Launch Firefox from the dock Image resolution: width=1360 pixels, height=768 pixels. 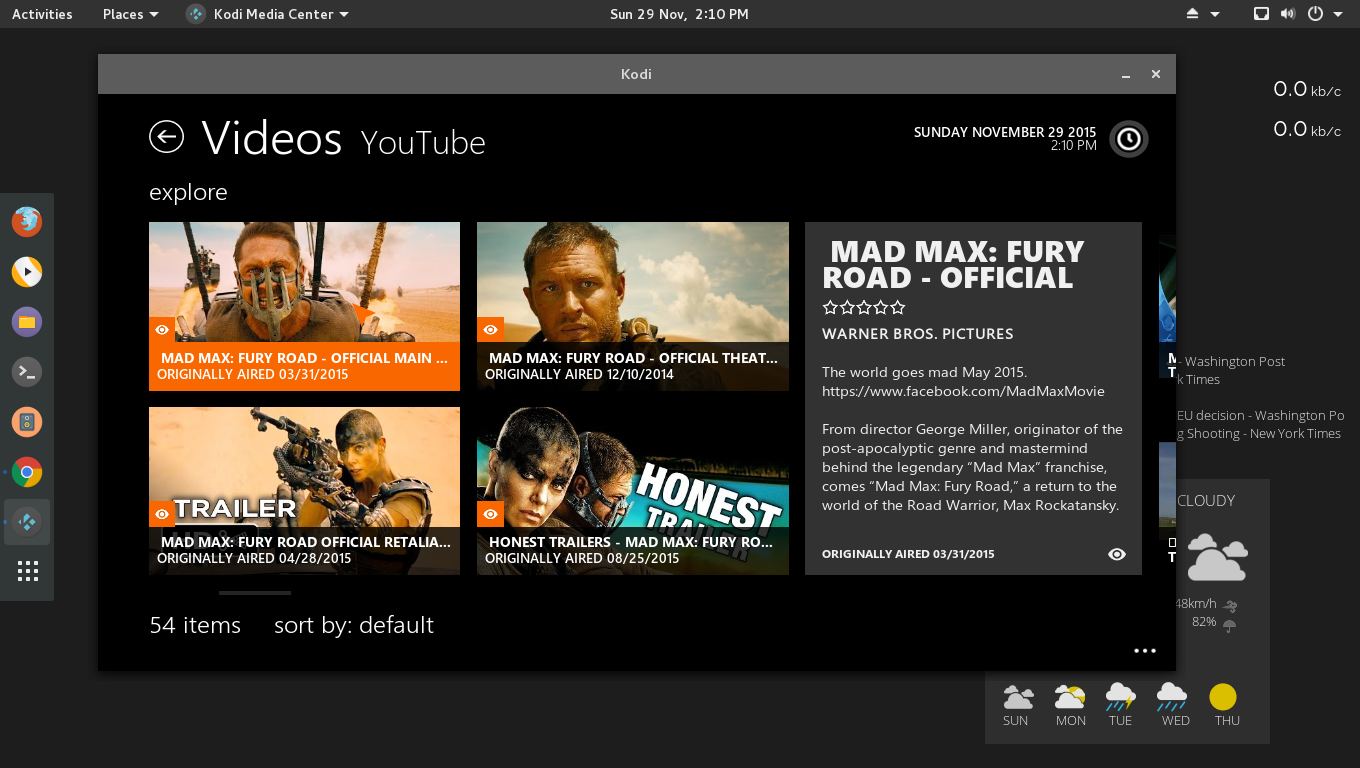click(27, 221)
